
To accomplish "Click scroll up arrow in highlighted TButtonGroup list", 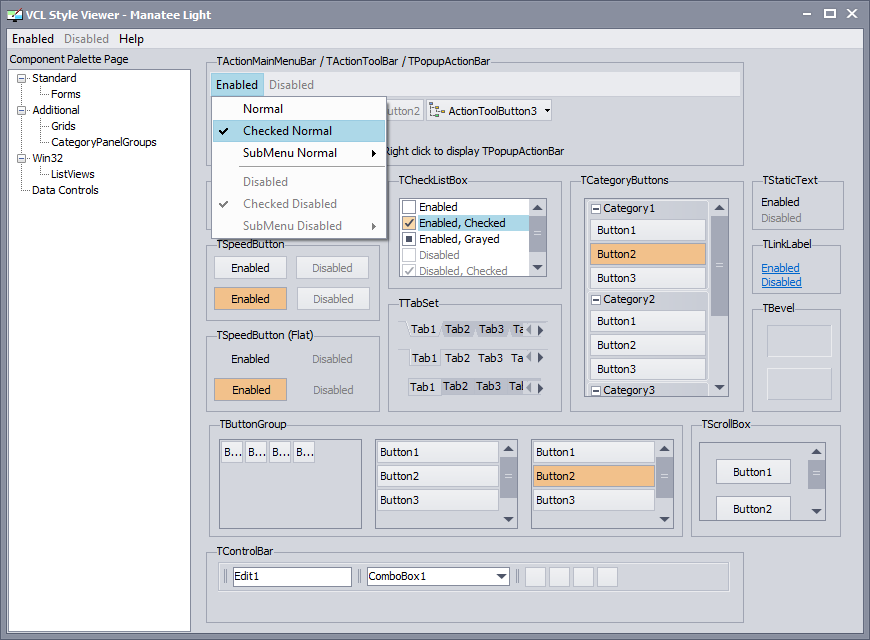I will 664,448.
